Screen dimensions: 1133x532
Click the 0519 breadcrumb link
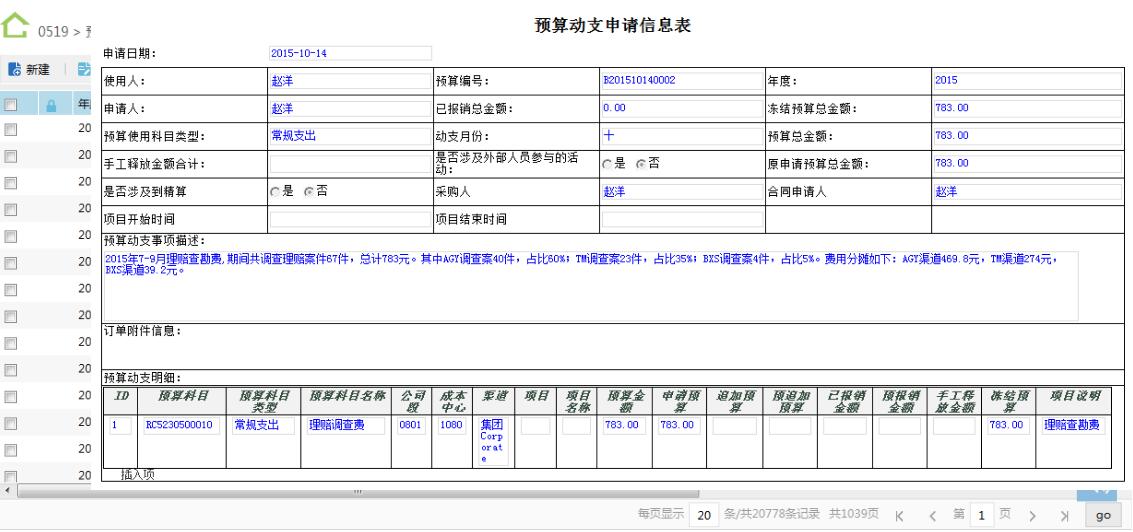point(53,32)
